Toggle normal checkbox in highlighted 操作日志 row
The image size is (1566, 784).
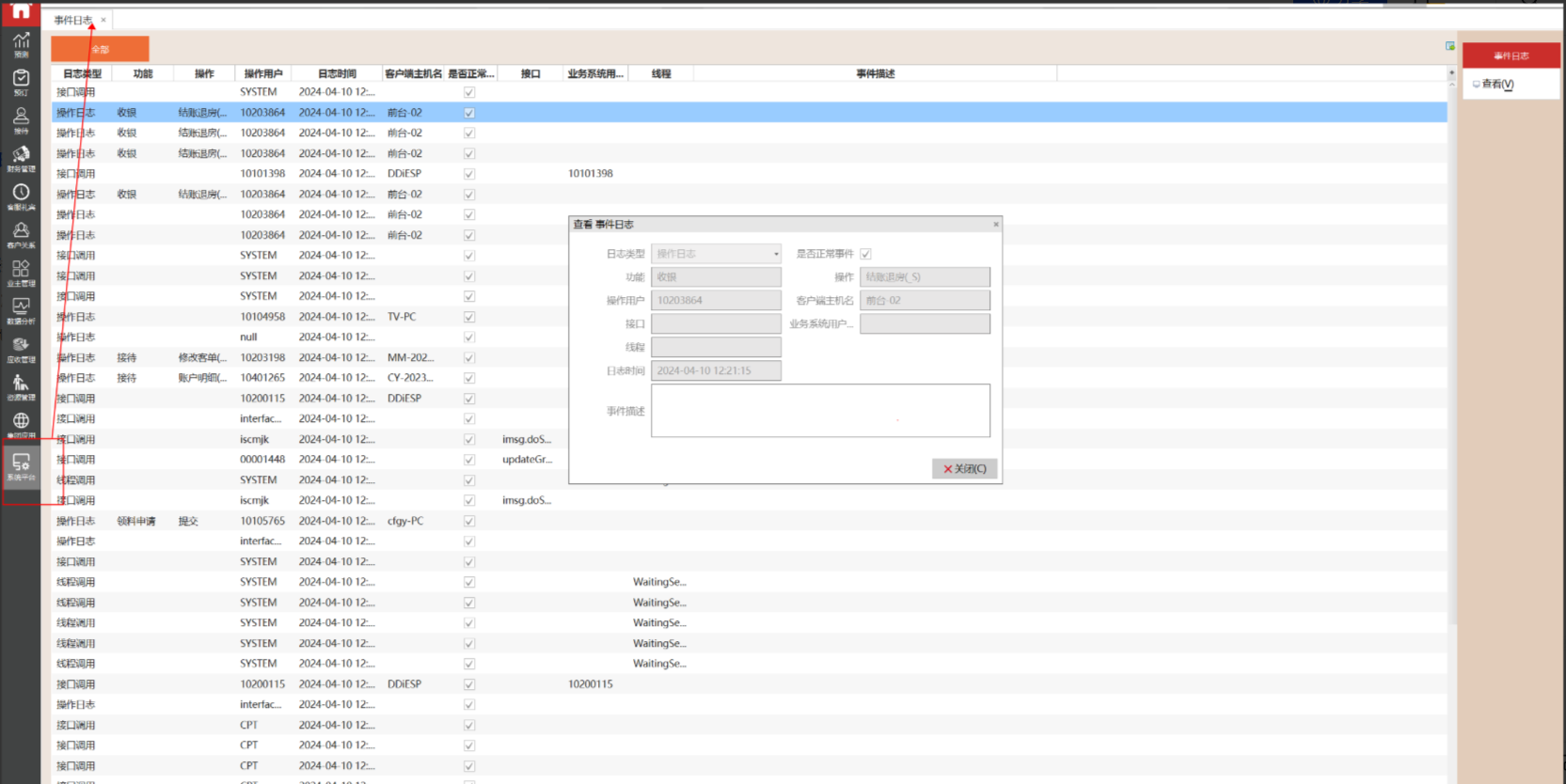[x=469, y=113]
